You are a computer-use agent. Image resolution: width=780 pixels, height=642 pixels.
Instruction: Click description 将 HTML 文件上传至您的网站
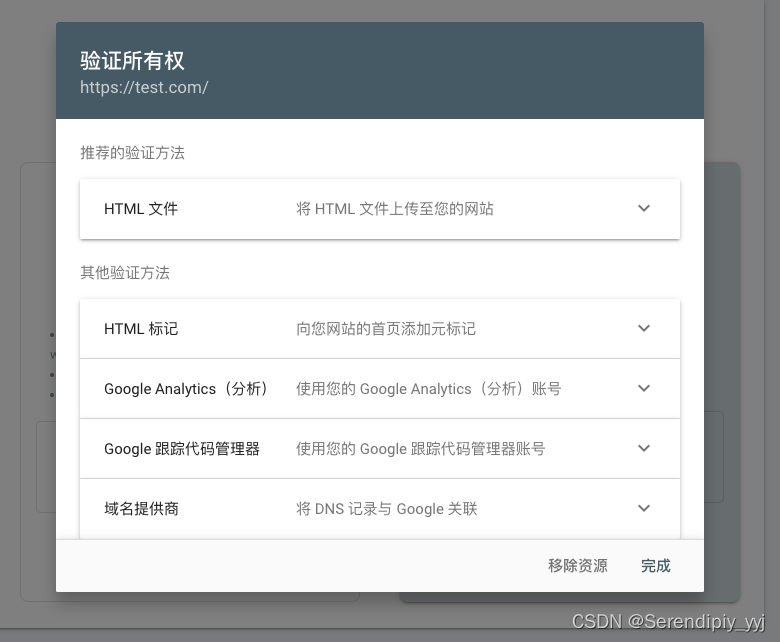point(394,209)
